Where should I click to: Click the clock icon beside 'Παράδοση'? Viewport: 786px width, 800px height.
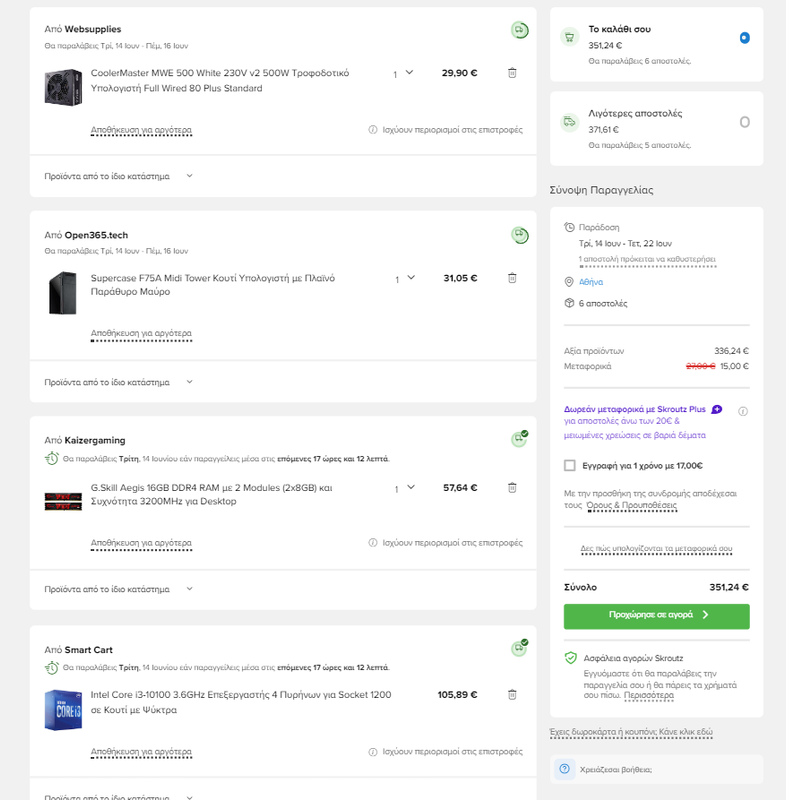point(569,227)
